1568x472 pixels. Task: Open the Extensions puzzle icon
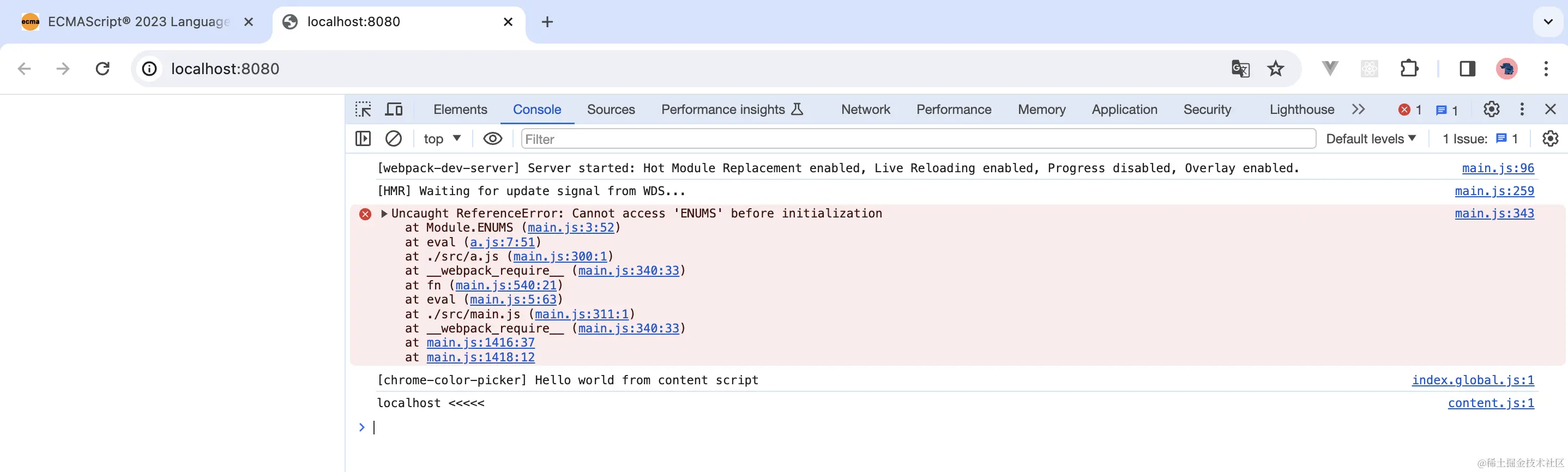[1409, 69]
